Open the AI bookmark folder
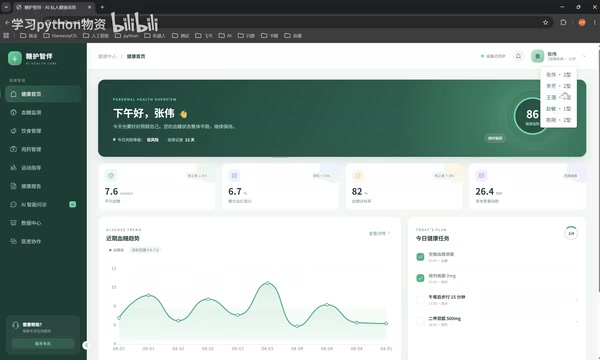This screenshot has width=600, height=360. (225, 36)
